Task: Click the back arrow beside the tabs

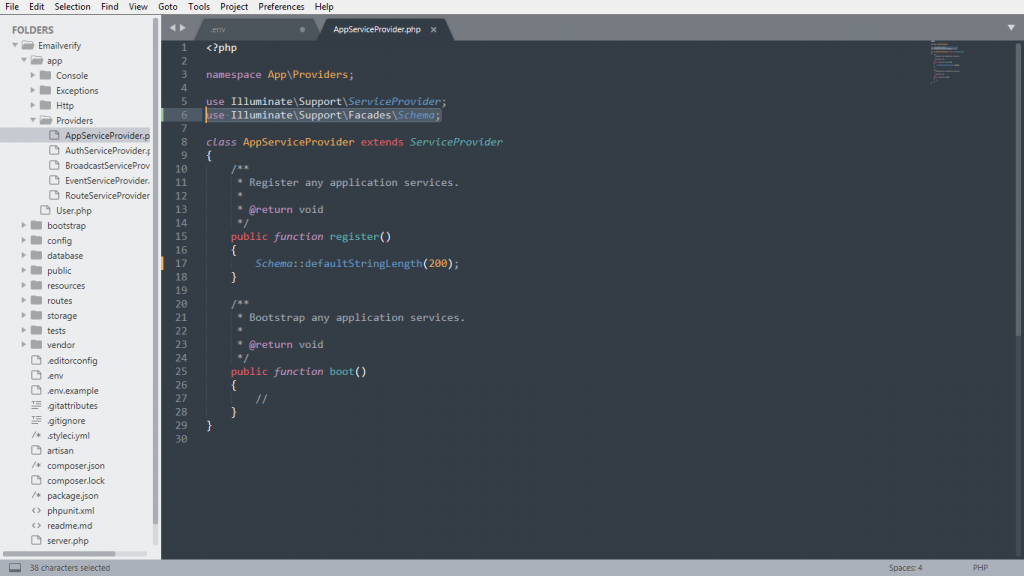Action: click(172, 29)
